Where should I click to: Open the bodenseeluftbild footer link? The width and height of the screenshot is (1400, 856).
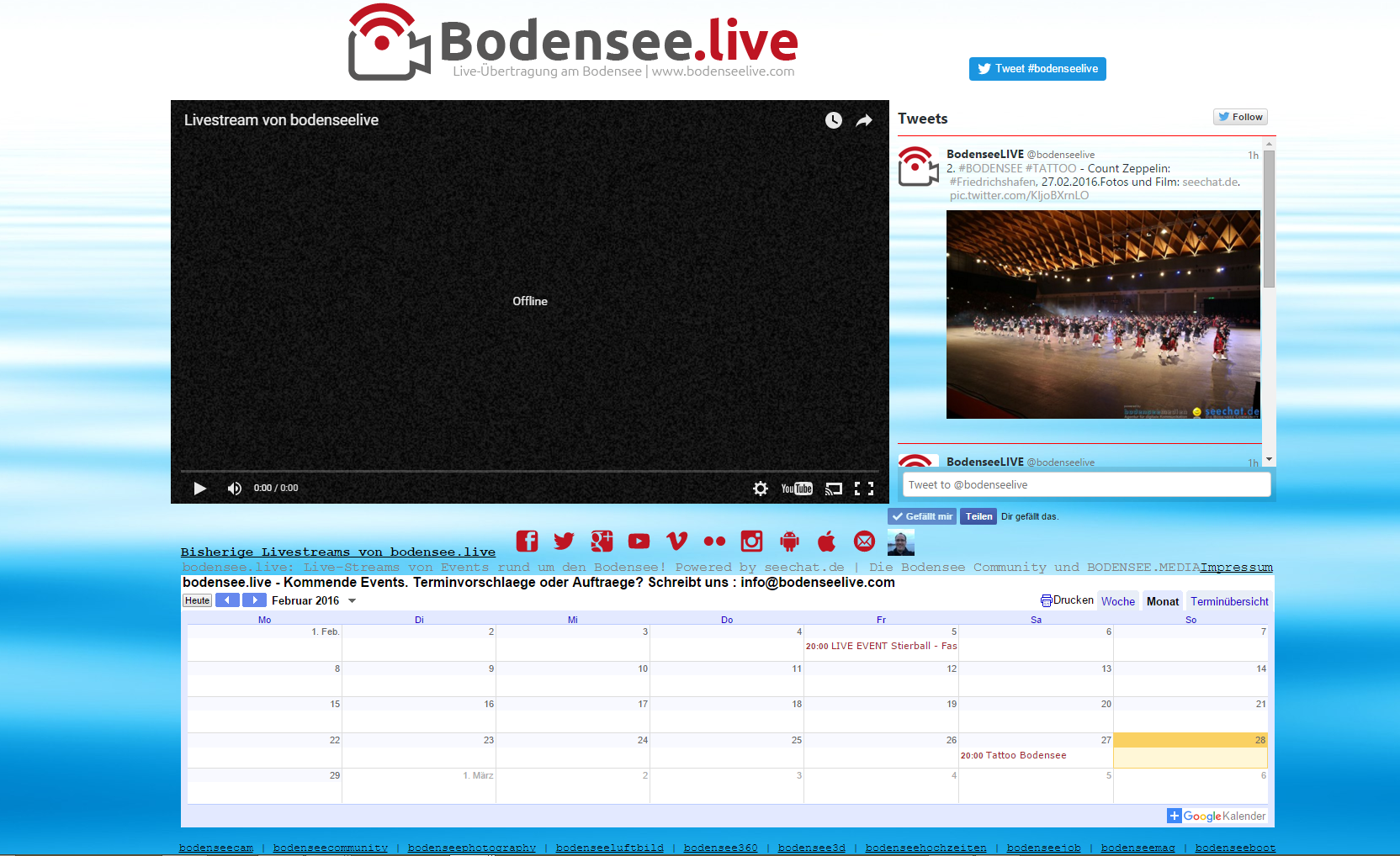(610, 848)
